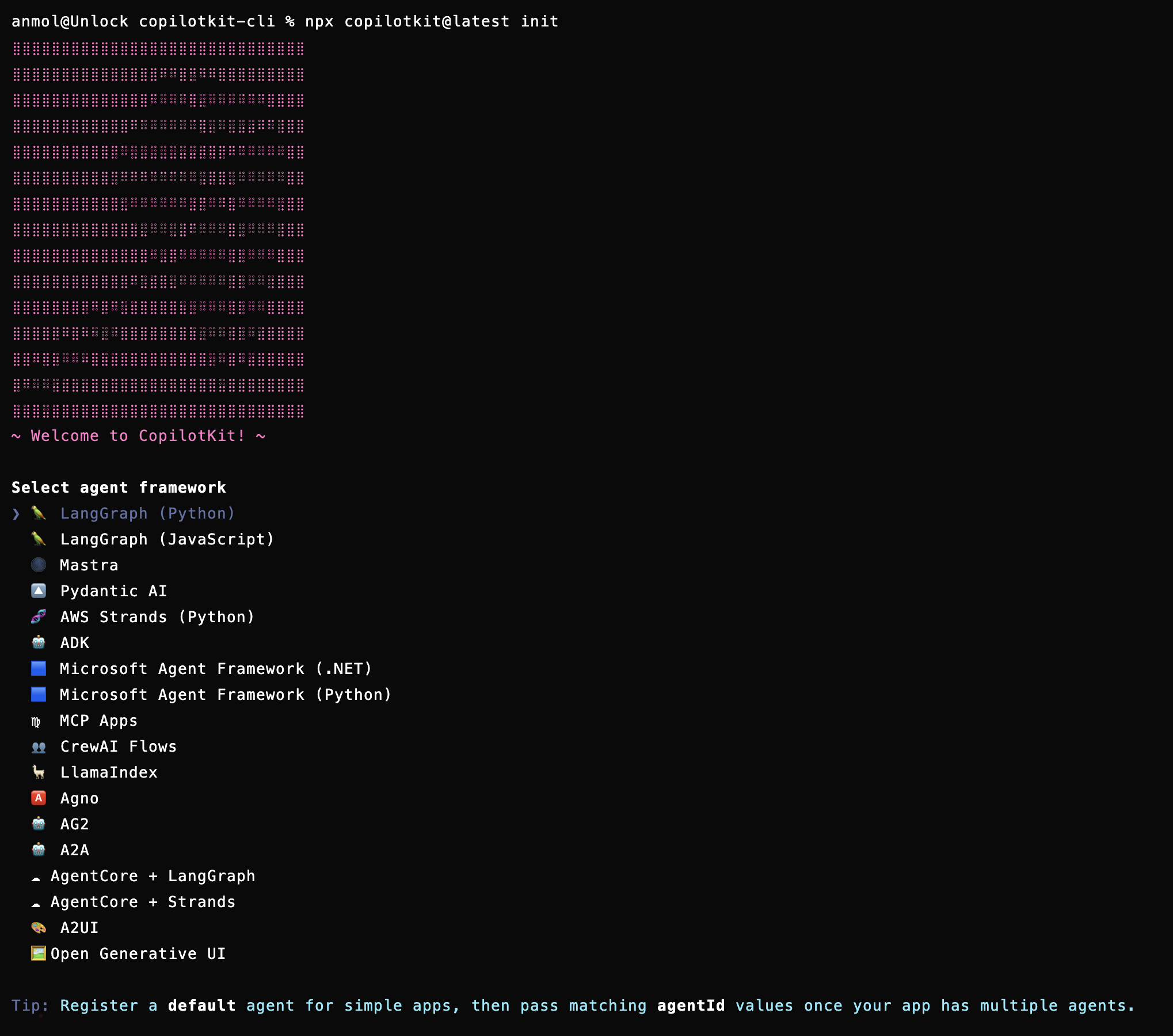The width and height of the screenshot is (1173, 1036).
Task: Click the bold 'agentId' word in the tip
Action: point(691,1005)
